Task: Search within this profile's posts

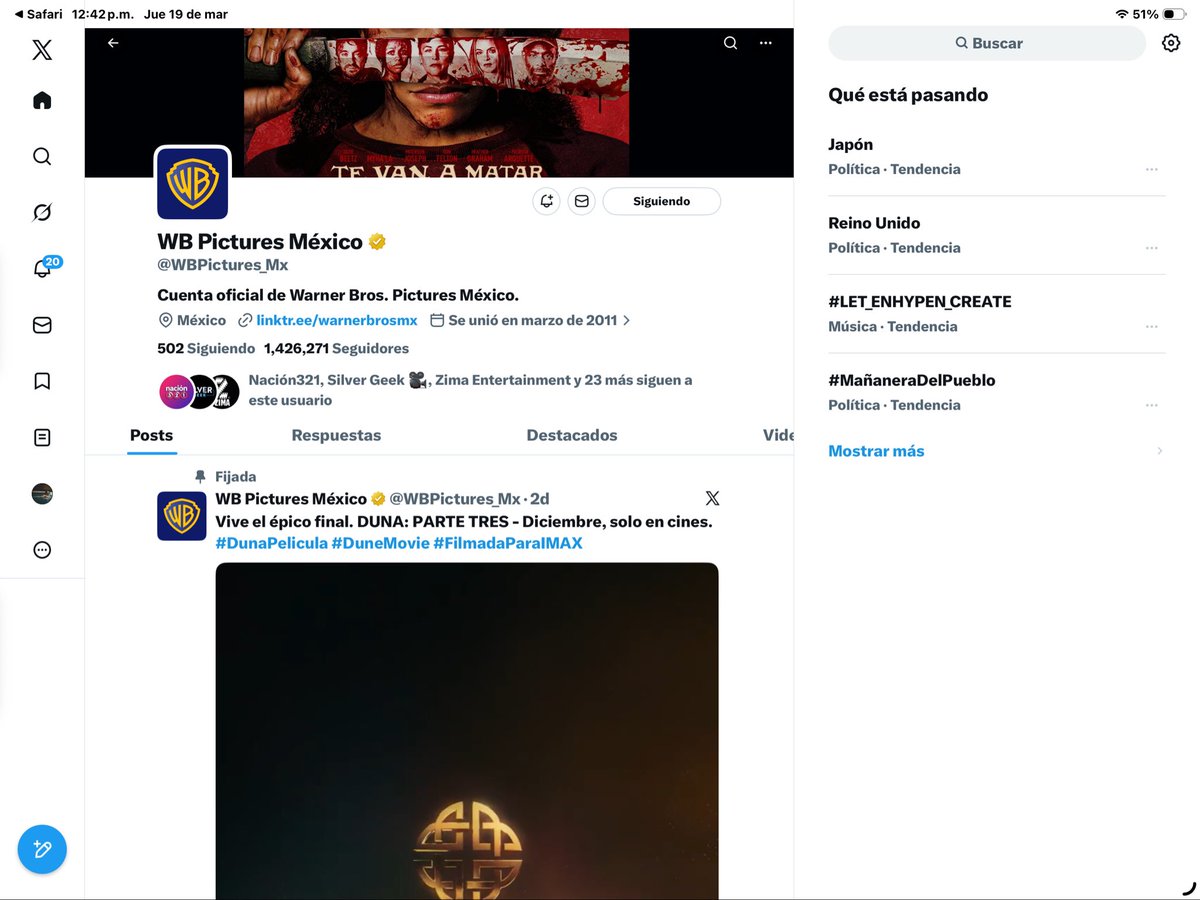Action: click(731, 43)
